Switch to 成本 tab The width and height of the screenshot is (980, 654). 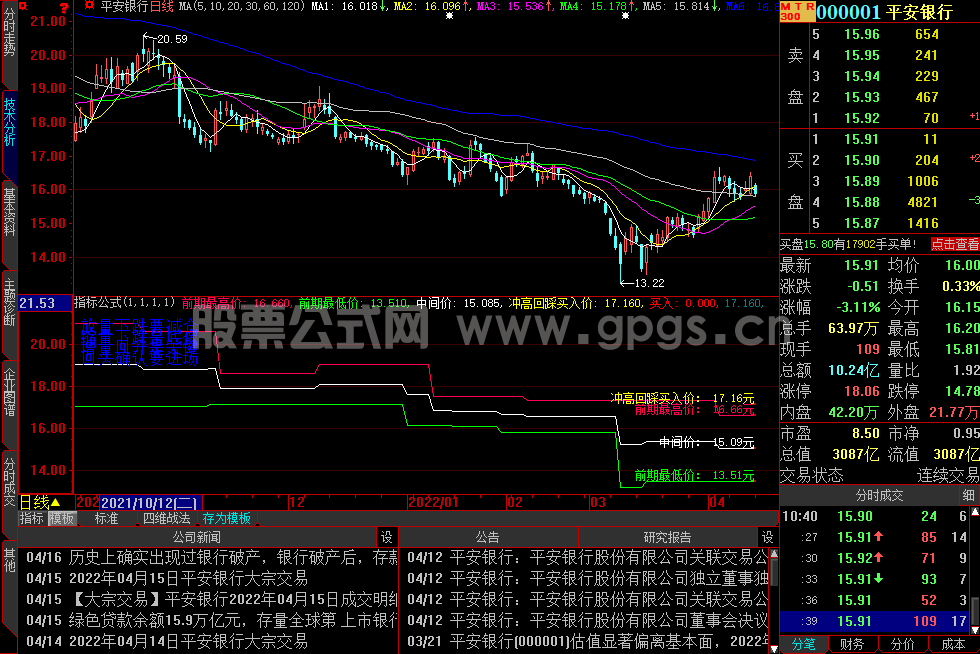click(x=952, y=645)
